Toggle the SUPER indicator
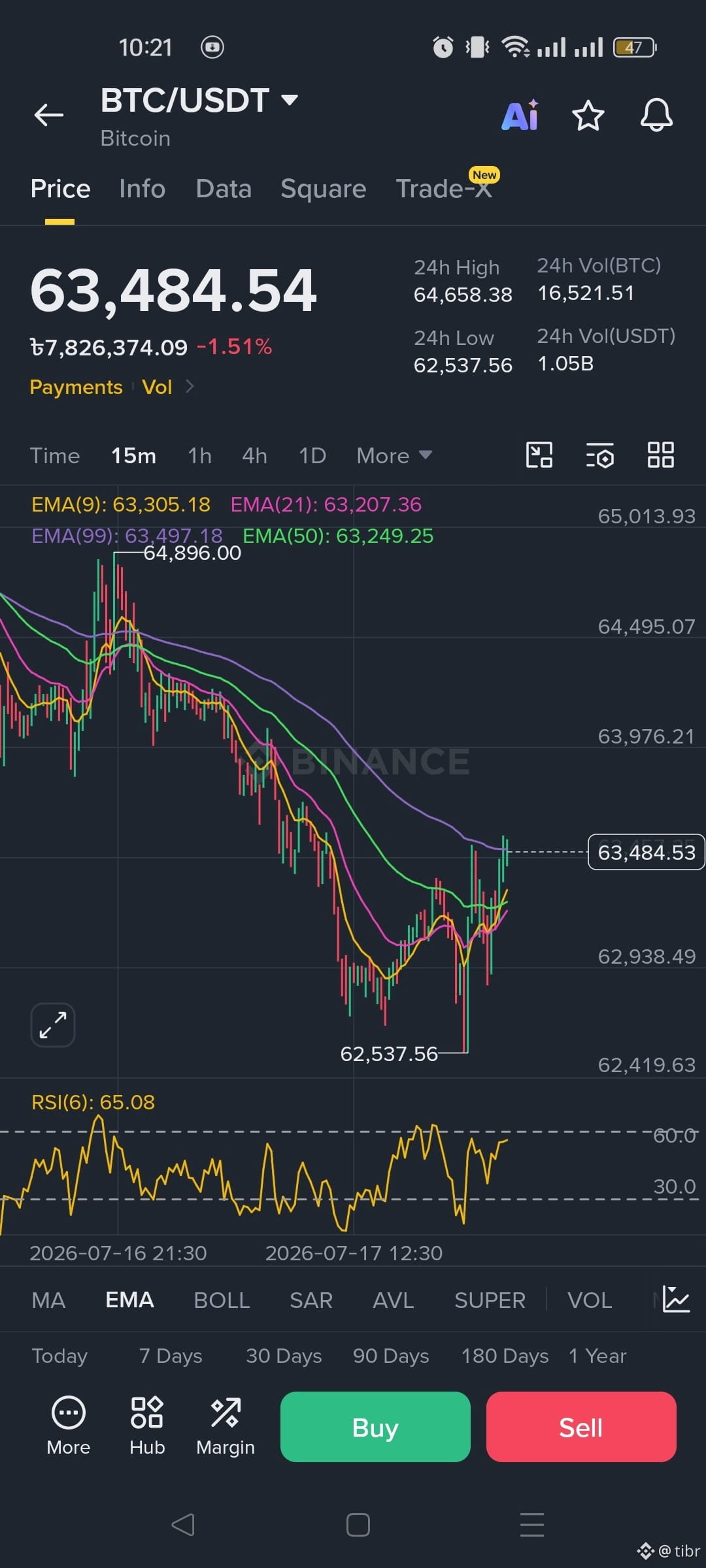Screen dimensions: 706x1568 (490, 1300)
